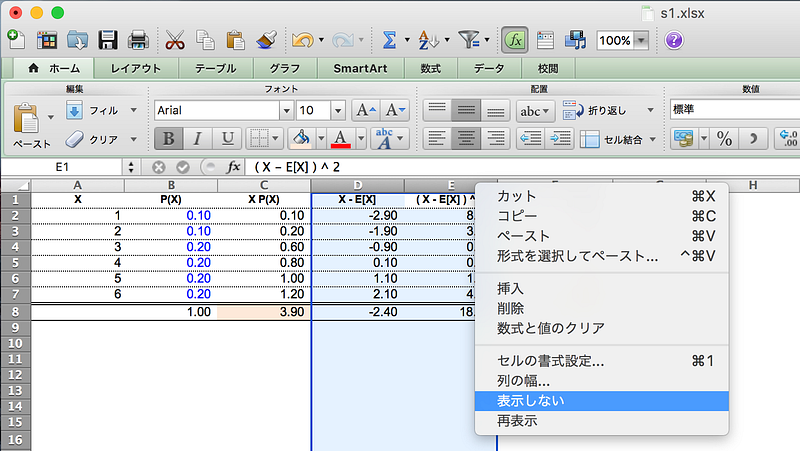Toggle middle vertical alignment
Viewport: 800px width, 451px height.
(x=466, y=110)
